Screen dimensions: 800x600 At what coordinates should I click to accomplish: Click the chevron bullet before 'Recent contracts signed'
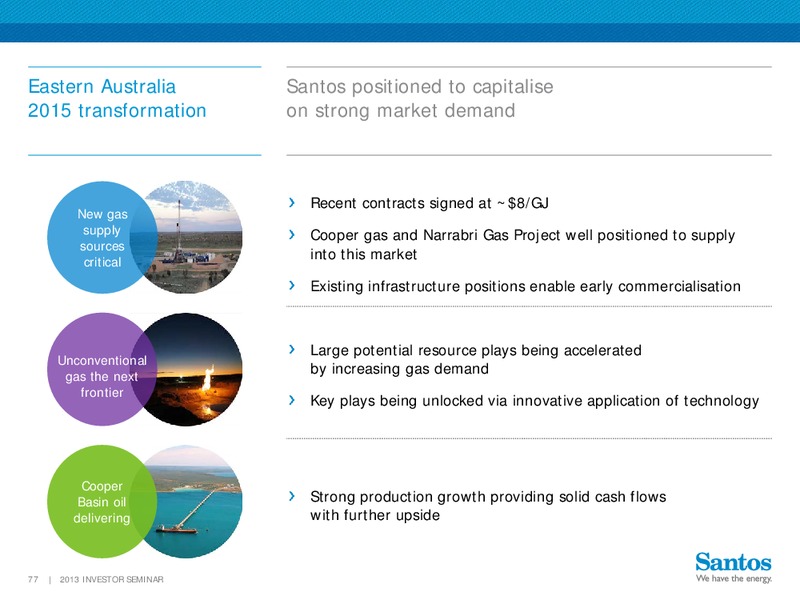(292, 203)
